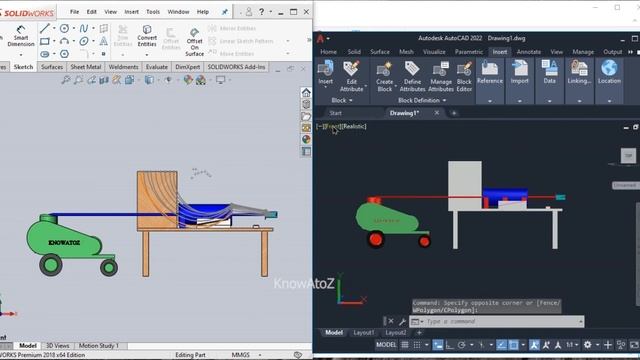Screen dimensions: 640x360
Task: Toggle MODEL space button in status bar
Action: click(x=386, y=345)
